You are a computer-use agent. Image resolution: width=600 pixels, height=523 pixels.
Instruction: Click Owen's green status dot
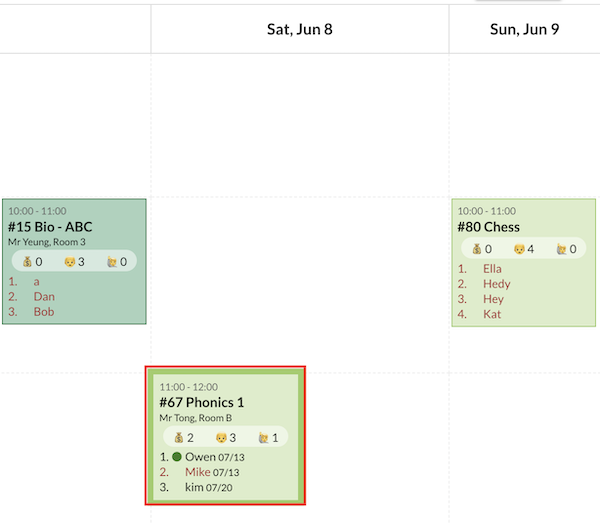(177, 456)
